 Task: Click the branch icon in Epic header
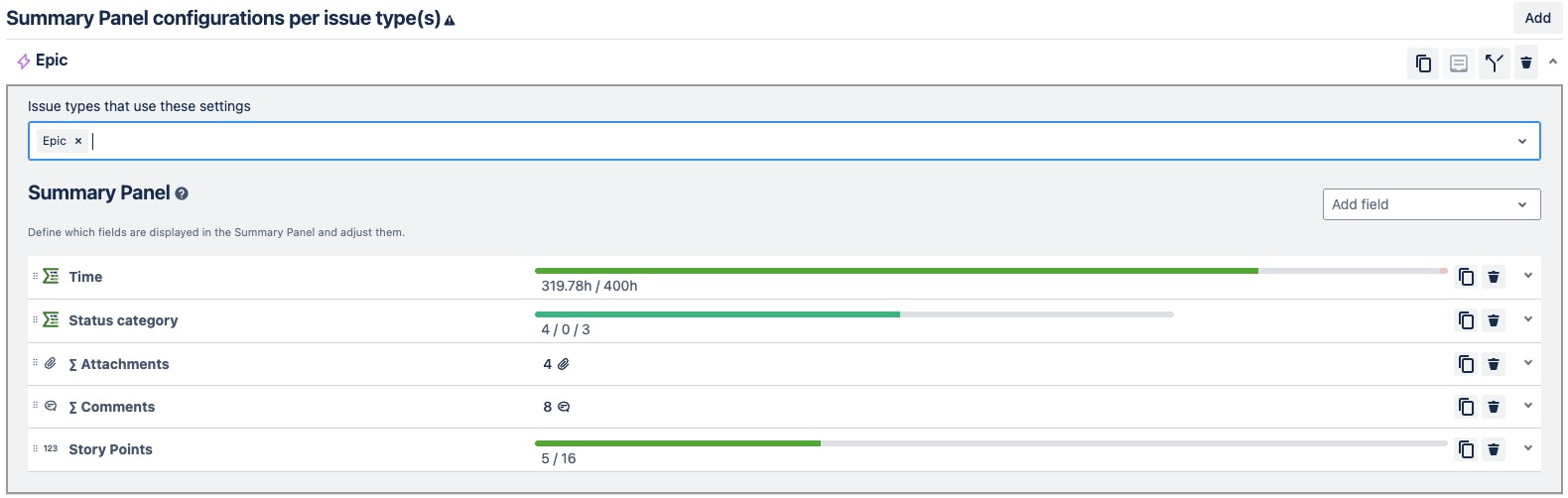[1494, 63]
